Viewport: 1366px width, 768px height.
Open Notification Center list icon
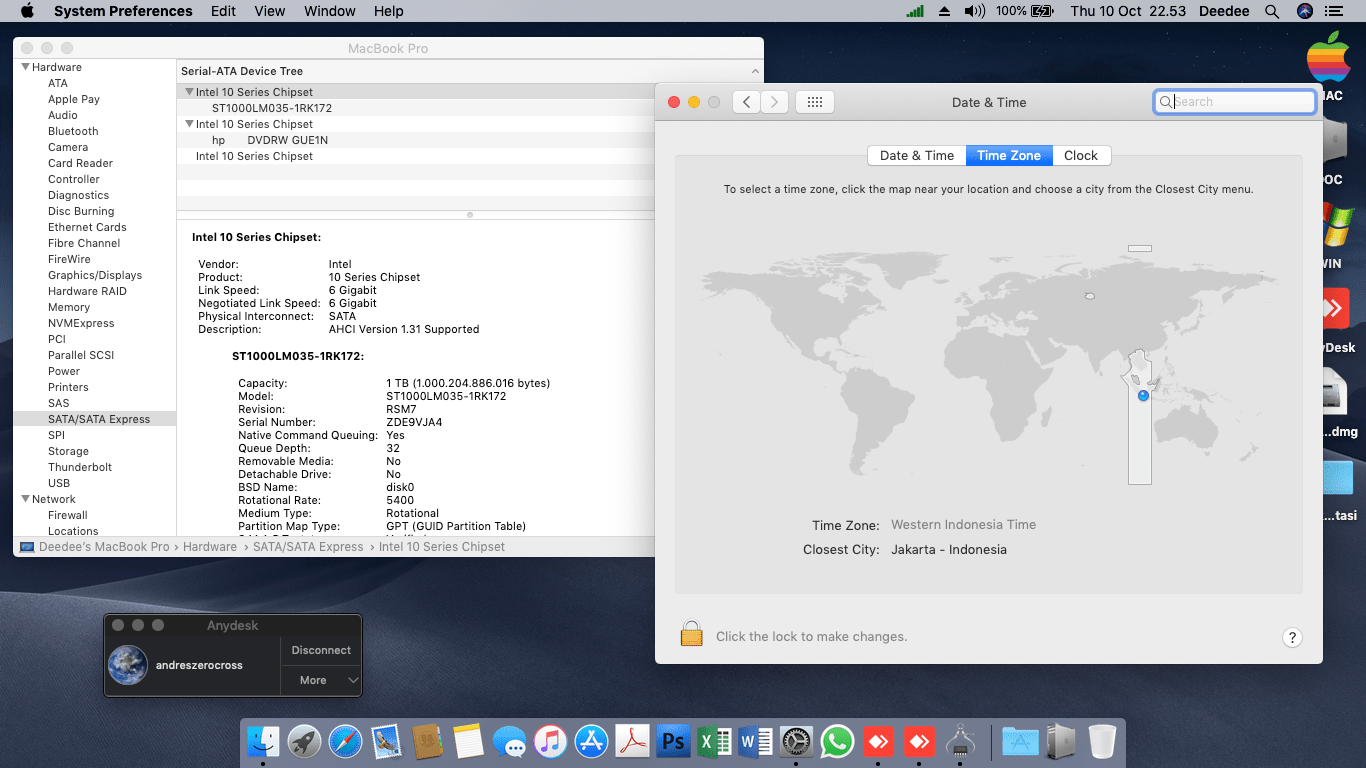point(1333,11)
